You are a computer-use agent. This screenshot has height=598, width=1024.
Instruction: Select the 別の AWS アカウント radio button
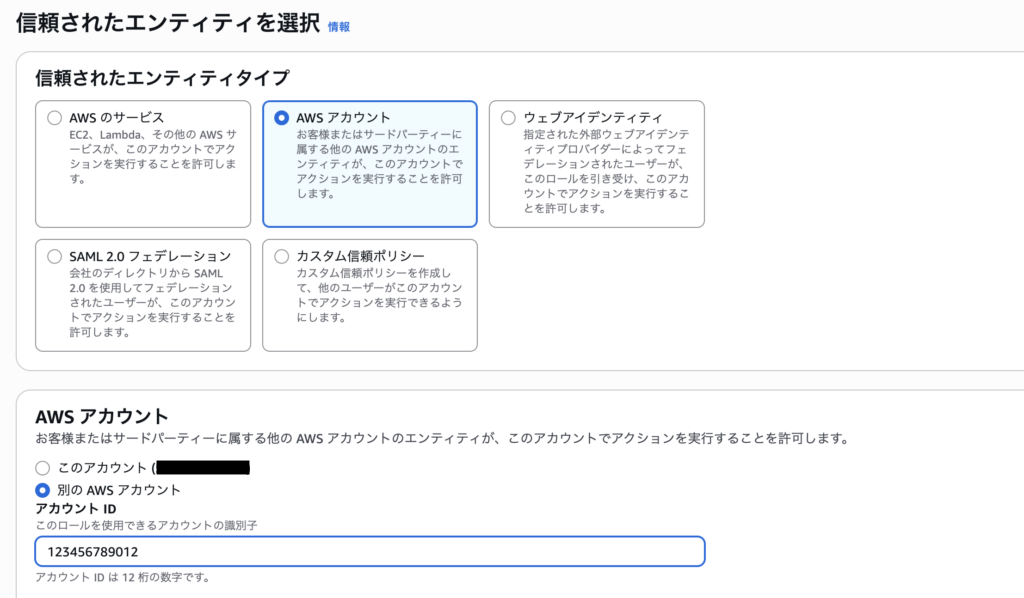click(x=42, y=490)
